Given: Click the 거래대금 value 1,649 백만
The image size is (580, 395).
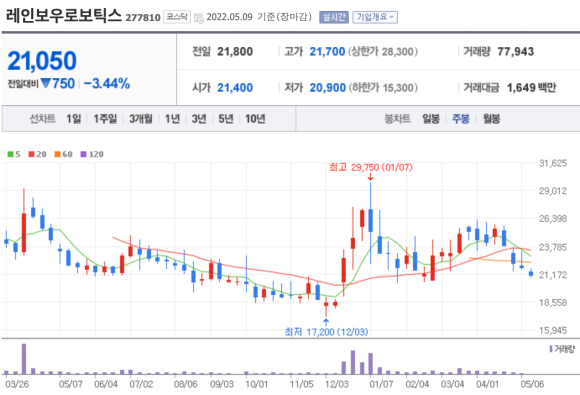Looking at the screenshot, I should 532,88.
